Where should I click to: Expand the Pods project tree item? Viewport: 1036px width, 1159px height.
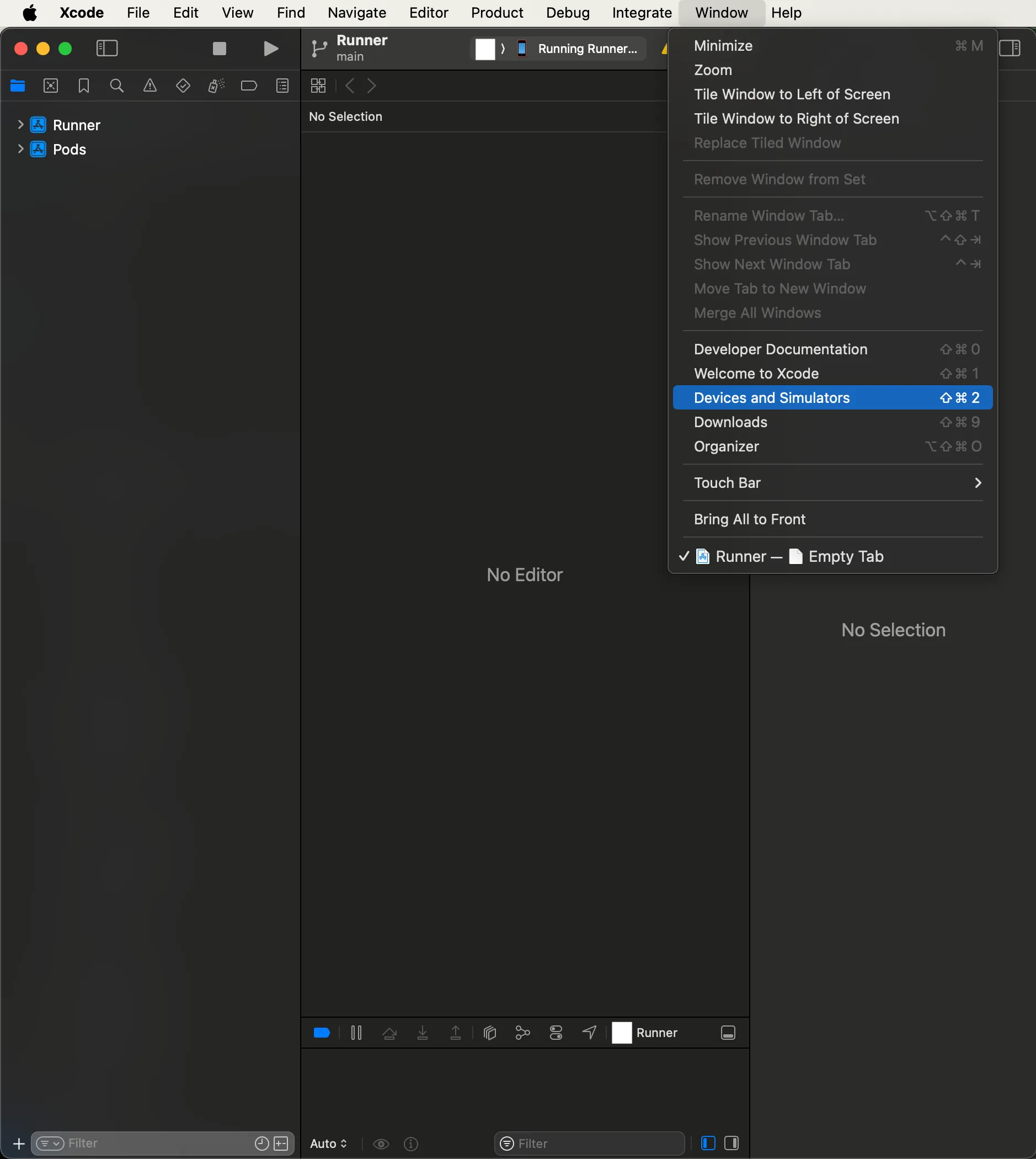(20, 149)
